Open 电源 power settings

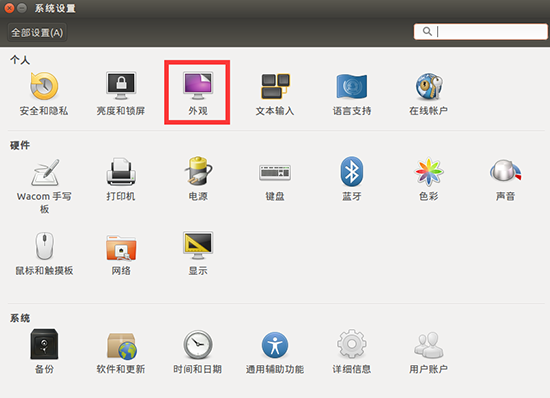198,179
